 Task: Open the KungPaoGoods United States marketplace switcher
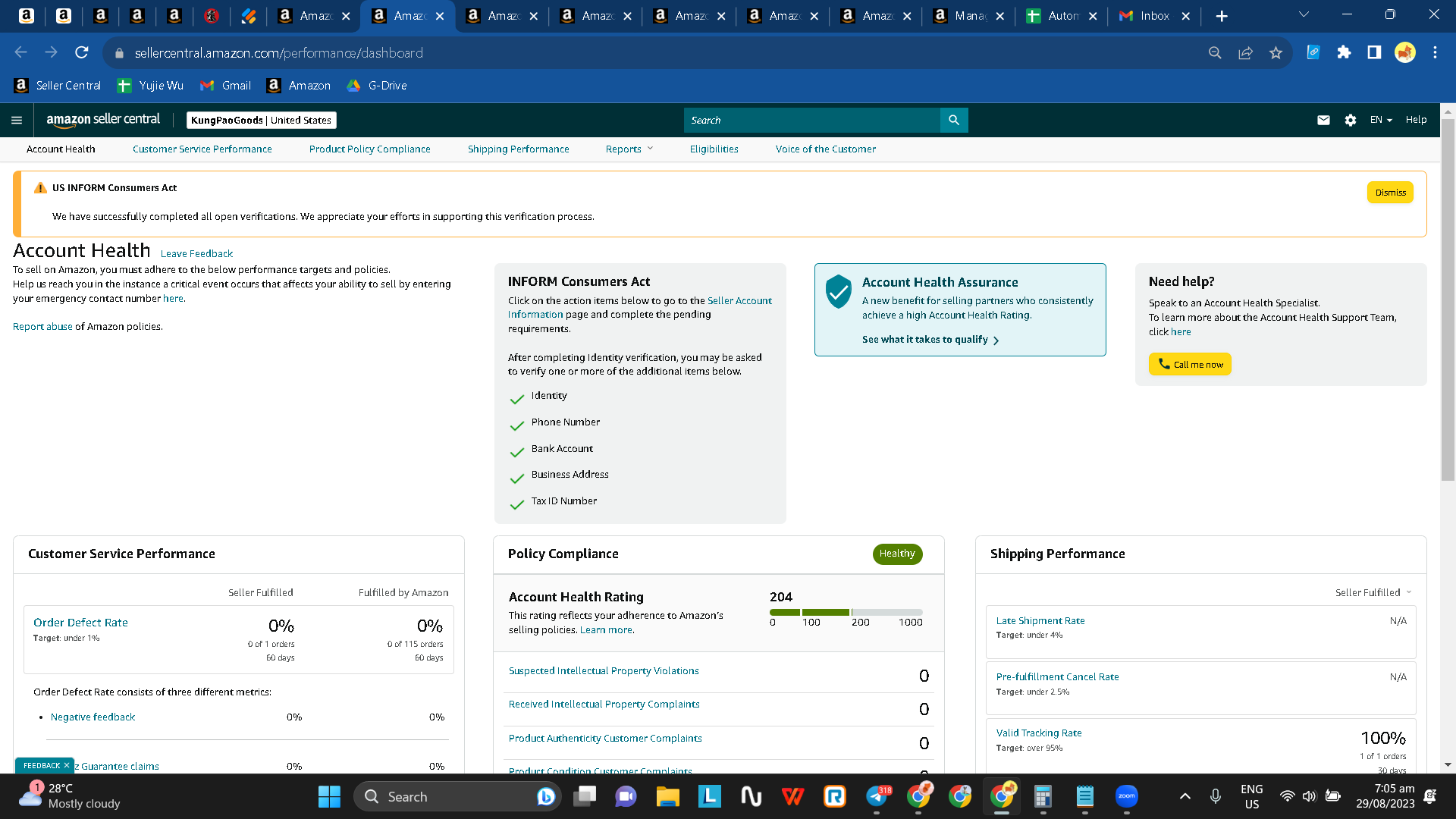click(x=261, y=120)
